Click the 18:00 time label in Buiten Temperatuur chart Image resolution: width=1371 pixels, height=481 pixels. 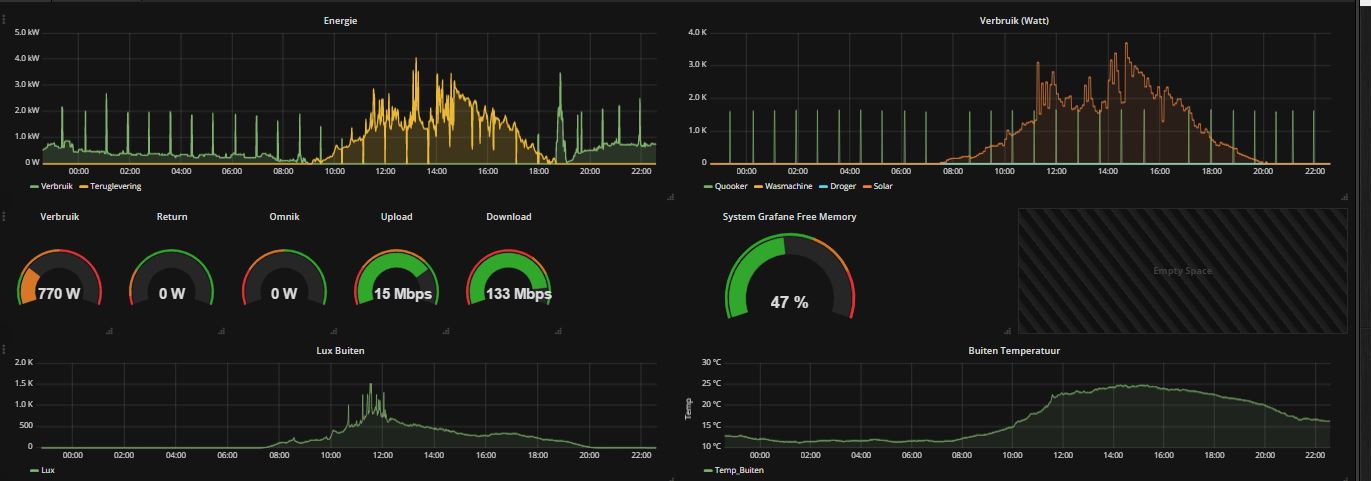(x=1213, y=455)
